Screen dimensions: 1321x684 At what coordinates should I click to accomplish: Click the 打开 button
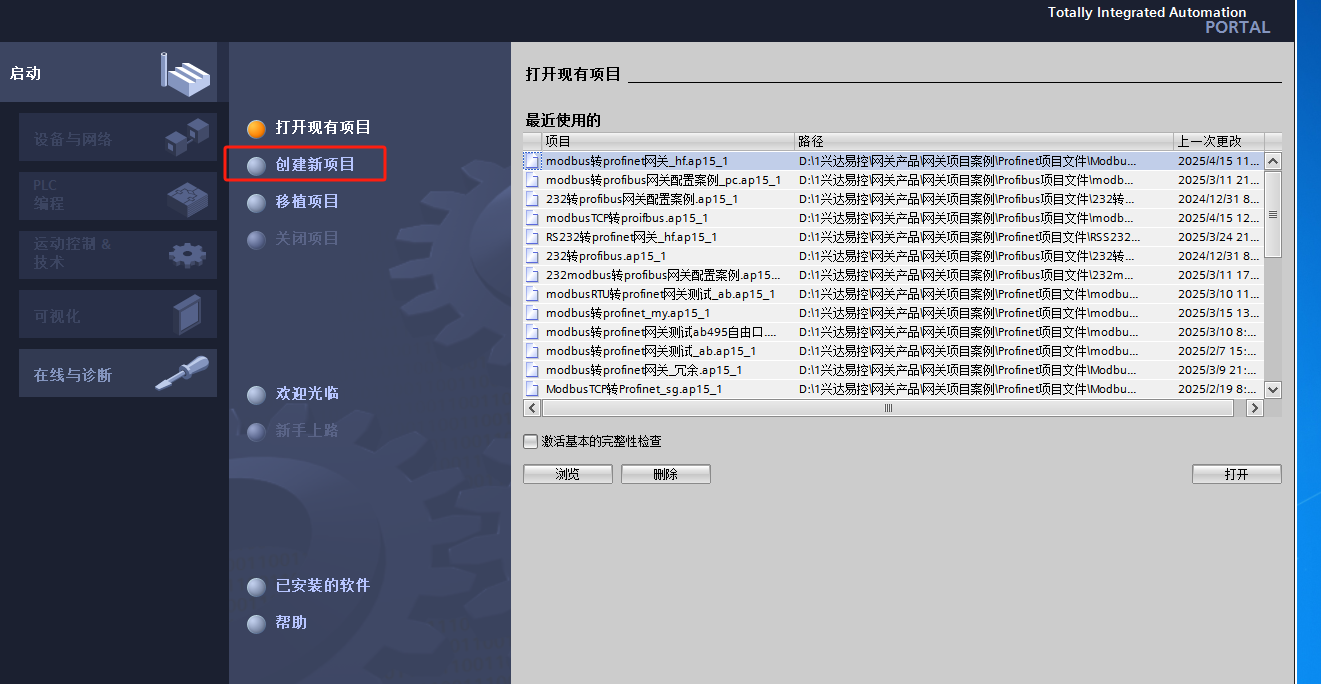pos(1237,474)
